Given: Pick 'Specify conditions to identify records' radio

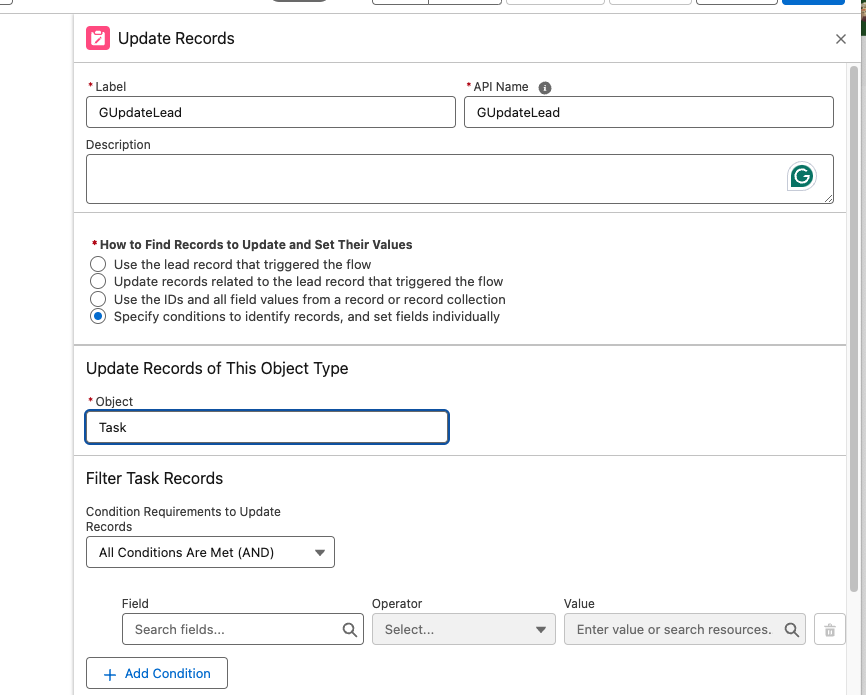Looking at the screenshot, I should (x=98, y=316).
